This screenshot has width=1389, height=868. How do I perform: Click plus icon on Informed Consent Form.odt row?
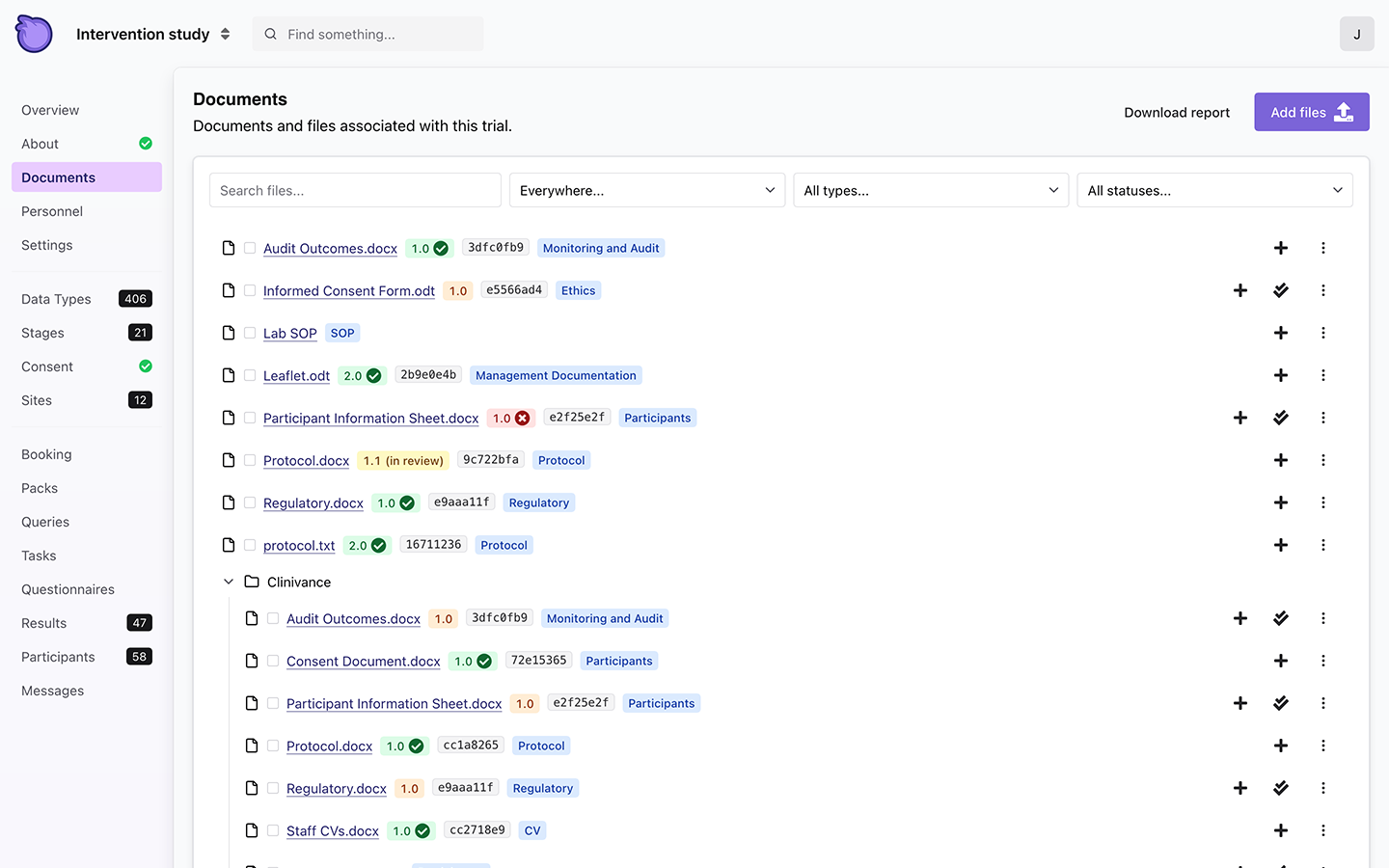pyautogui.click(x=1240, y=290)
